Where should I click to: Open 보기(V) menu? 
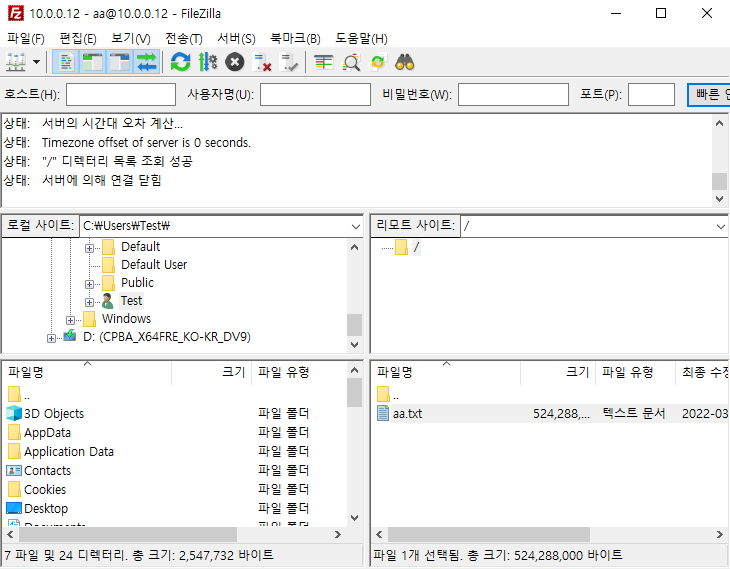[x=131, y=38]
